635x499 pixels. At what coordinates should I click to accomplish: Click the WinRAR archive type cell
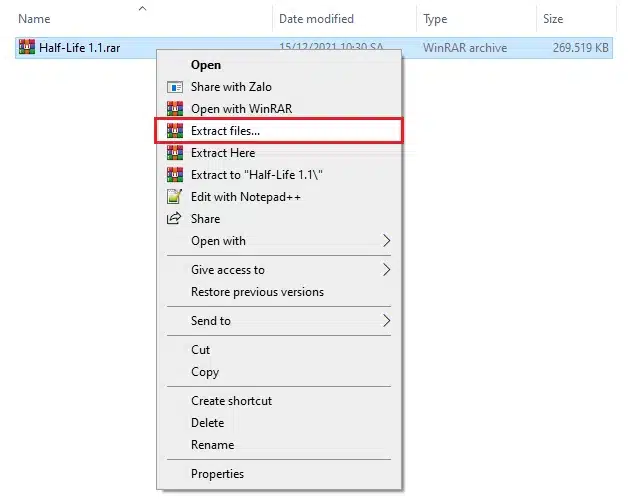465,48
